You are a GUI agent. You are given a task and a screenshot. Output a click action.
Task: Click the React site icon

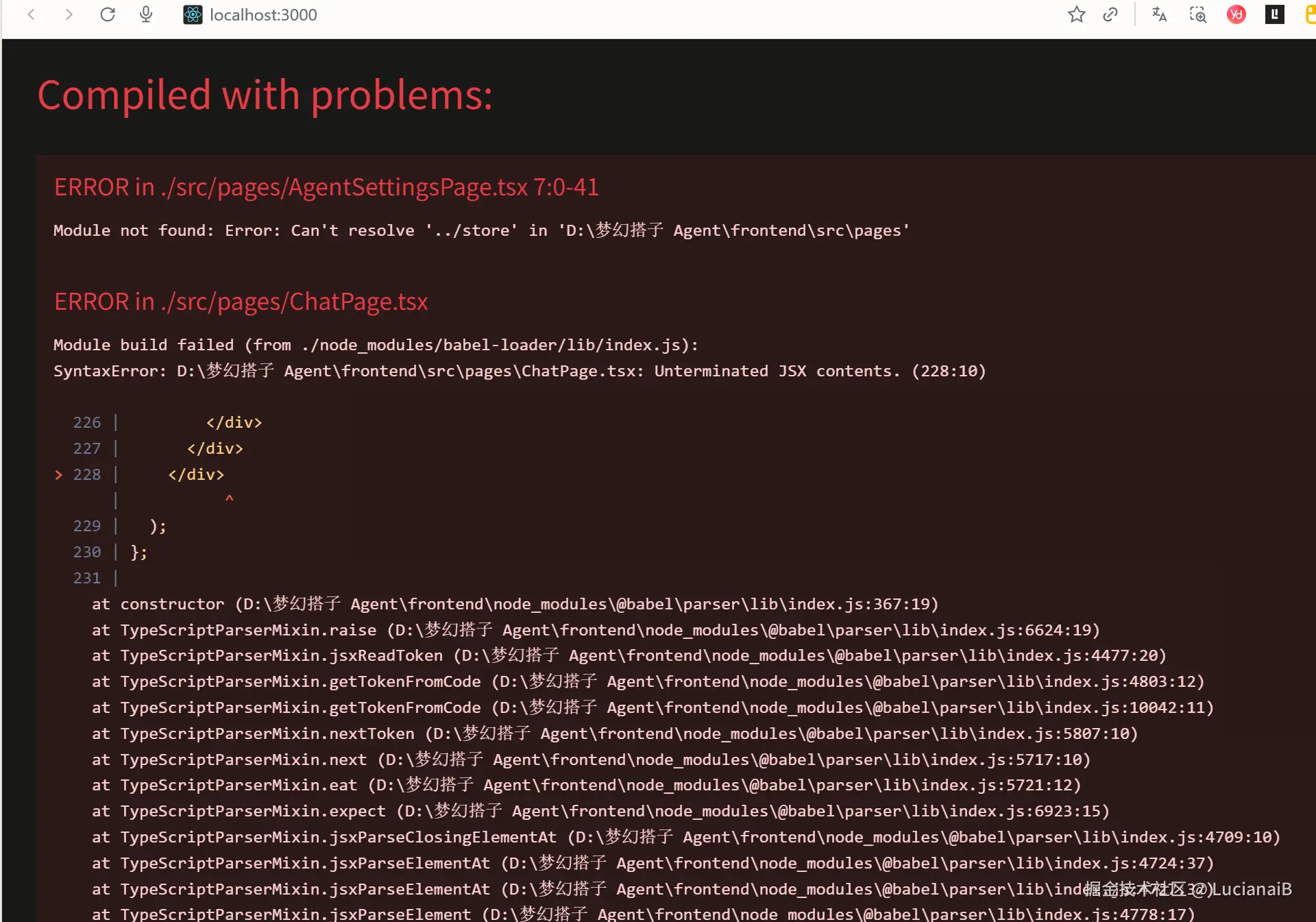[193, 14]
